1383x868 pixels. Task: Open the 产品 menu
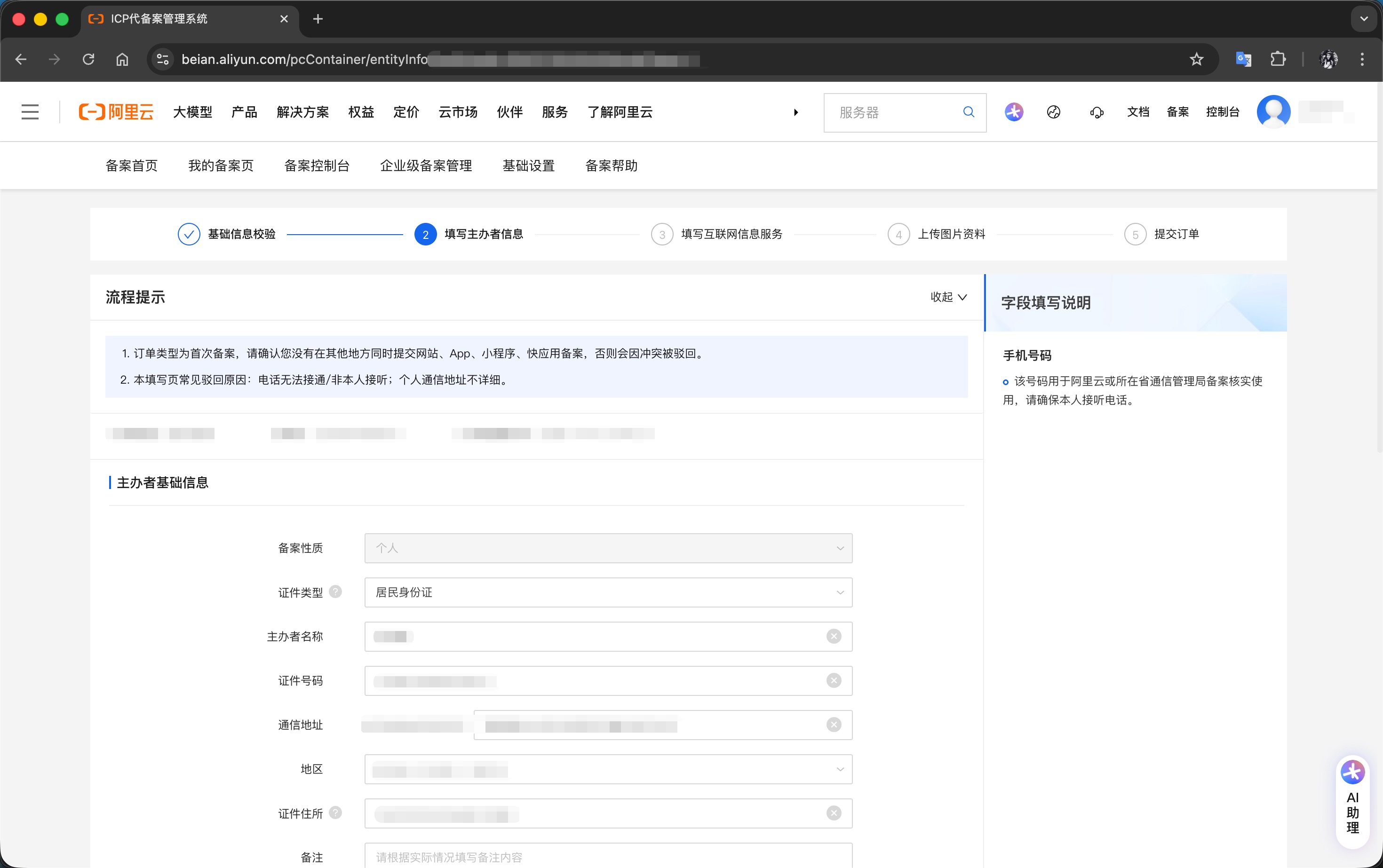pos(244,112)
